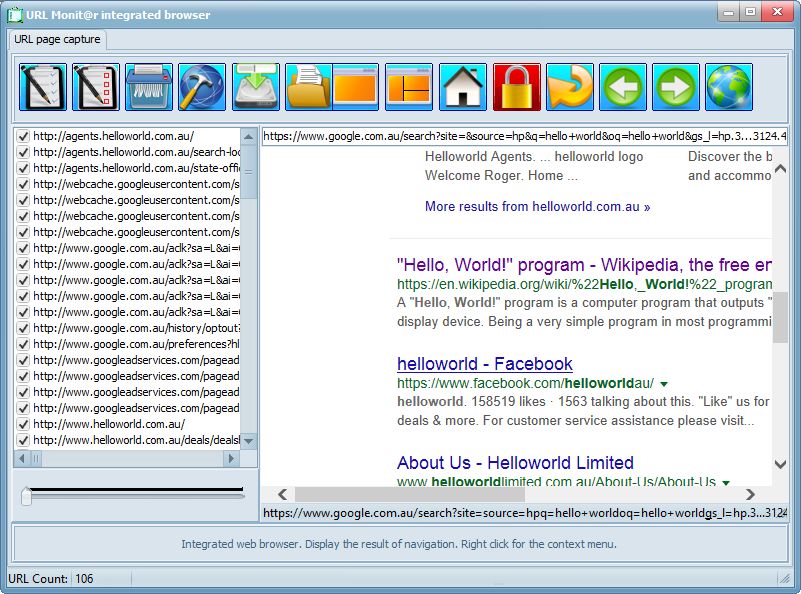Close the URL Monit@r integrated browser window

(x=777, y=12)
